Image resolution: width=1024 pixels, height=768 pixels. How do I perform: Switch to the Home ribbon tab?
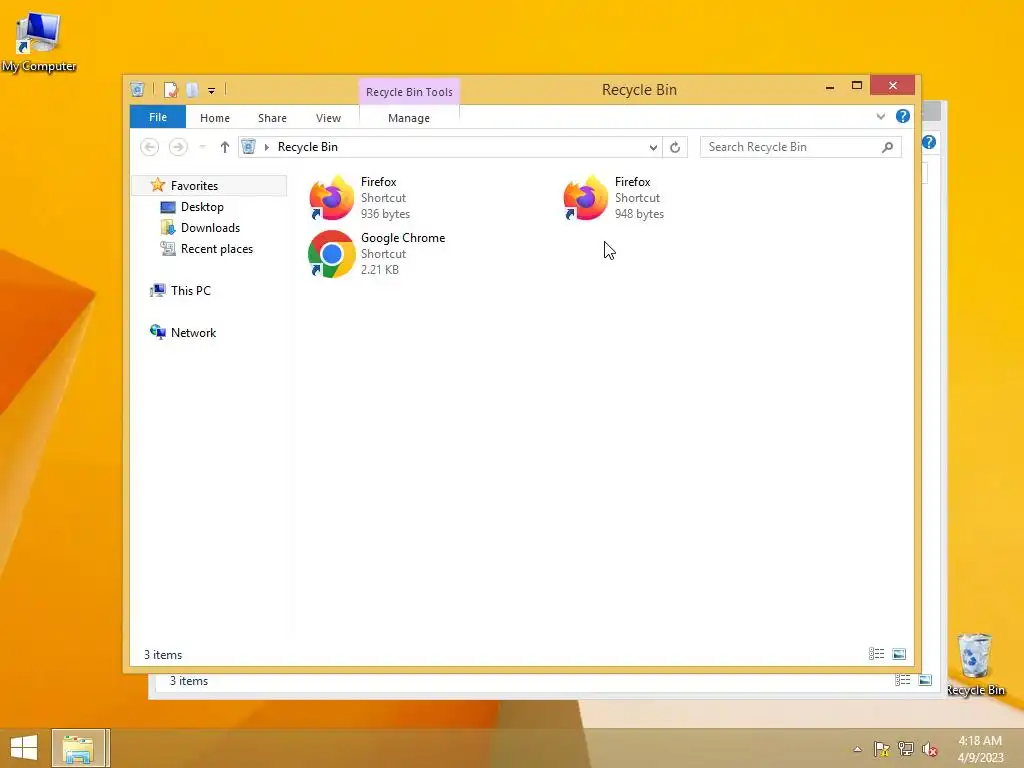(x=215, y=118)
